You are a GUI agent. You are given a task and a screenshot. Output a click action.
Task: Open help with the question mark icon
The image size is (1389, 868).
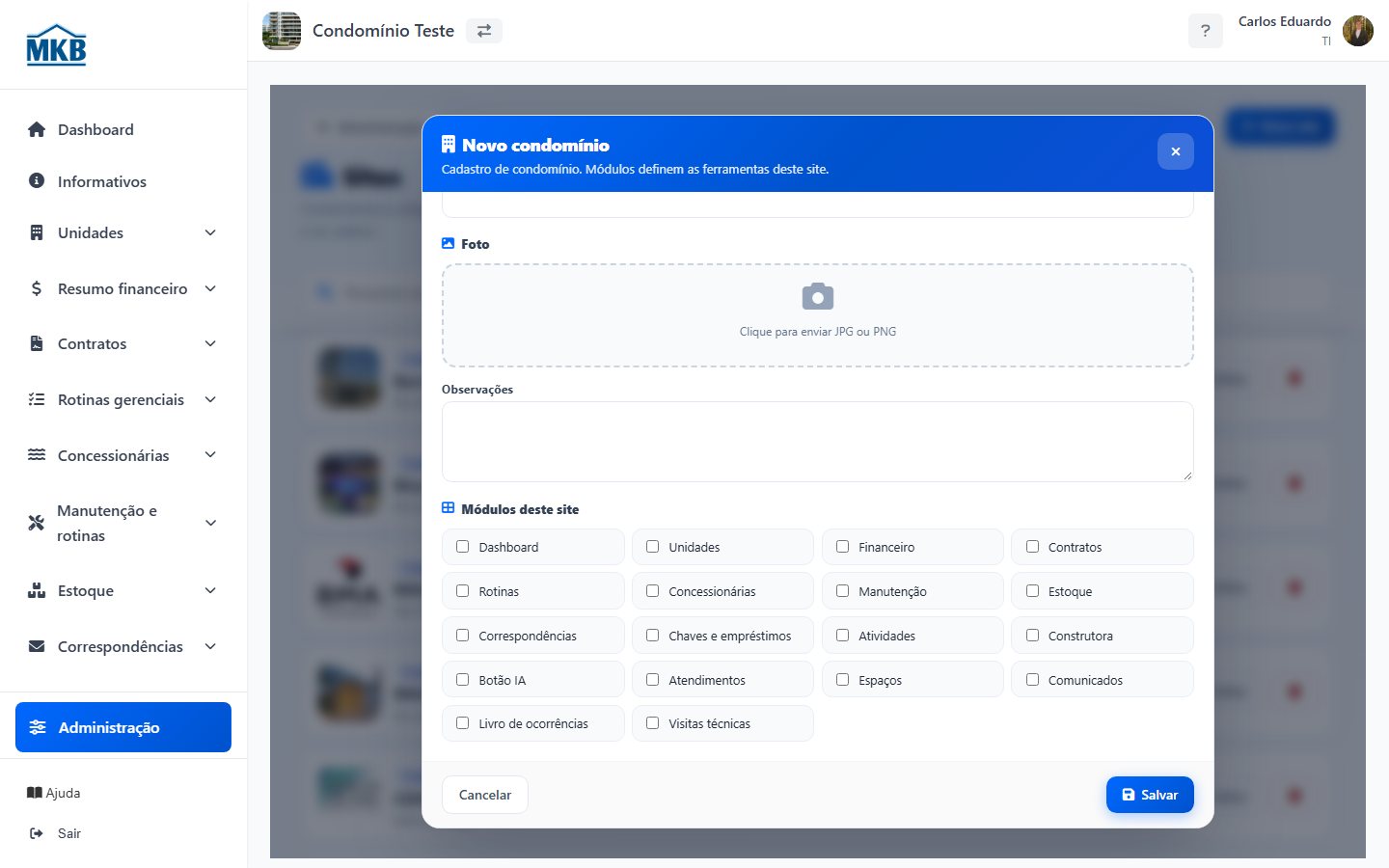click(x=1205, y=31)
